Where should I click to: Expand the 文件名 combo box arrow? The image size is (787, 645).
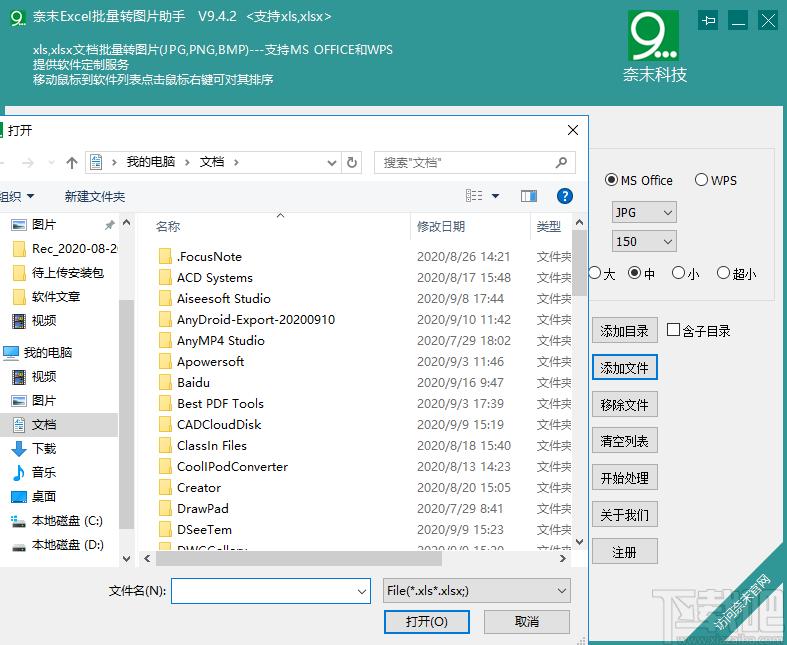click(x=361, y=591)
